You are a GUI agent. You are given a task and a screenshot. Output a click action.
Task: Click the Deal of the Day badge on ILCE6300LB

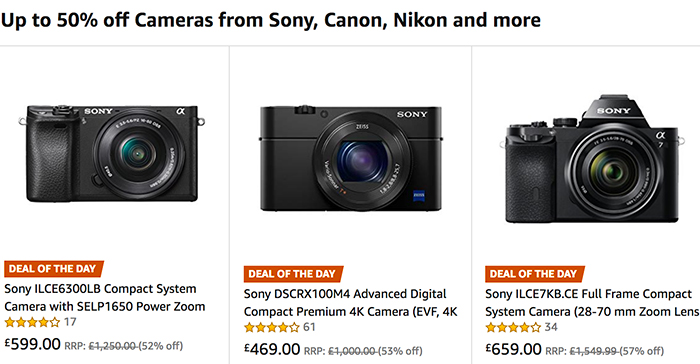click(x=54, y=269)
